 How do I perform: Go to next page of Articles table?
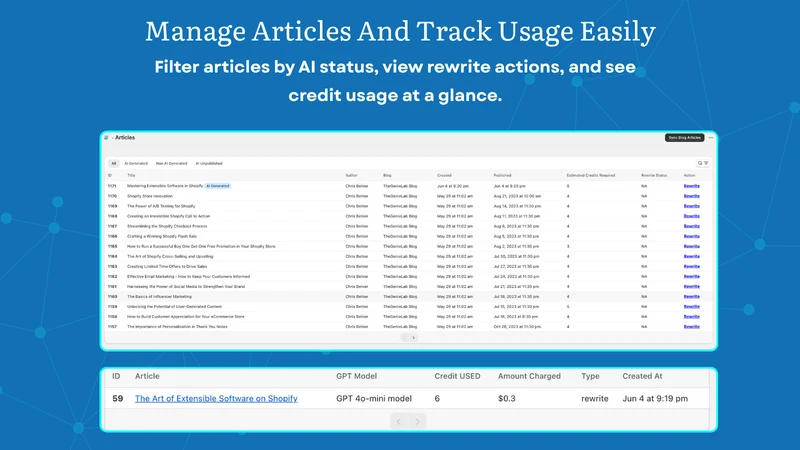[x=414, y=338]
